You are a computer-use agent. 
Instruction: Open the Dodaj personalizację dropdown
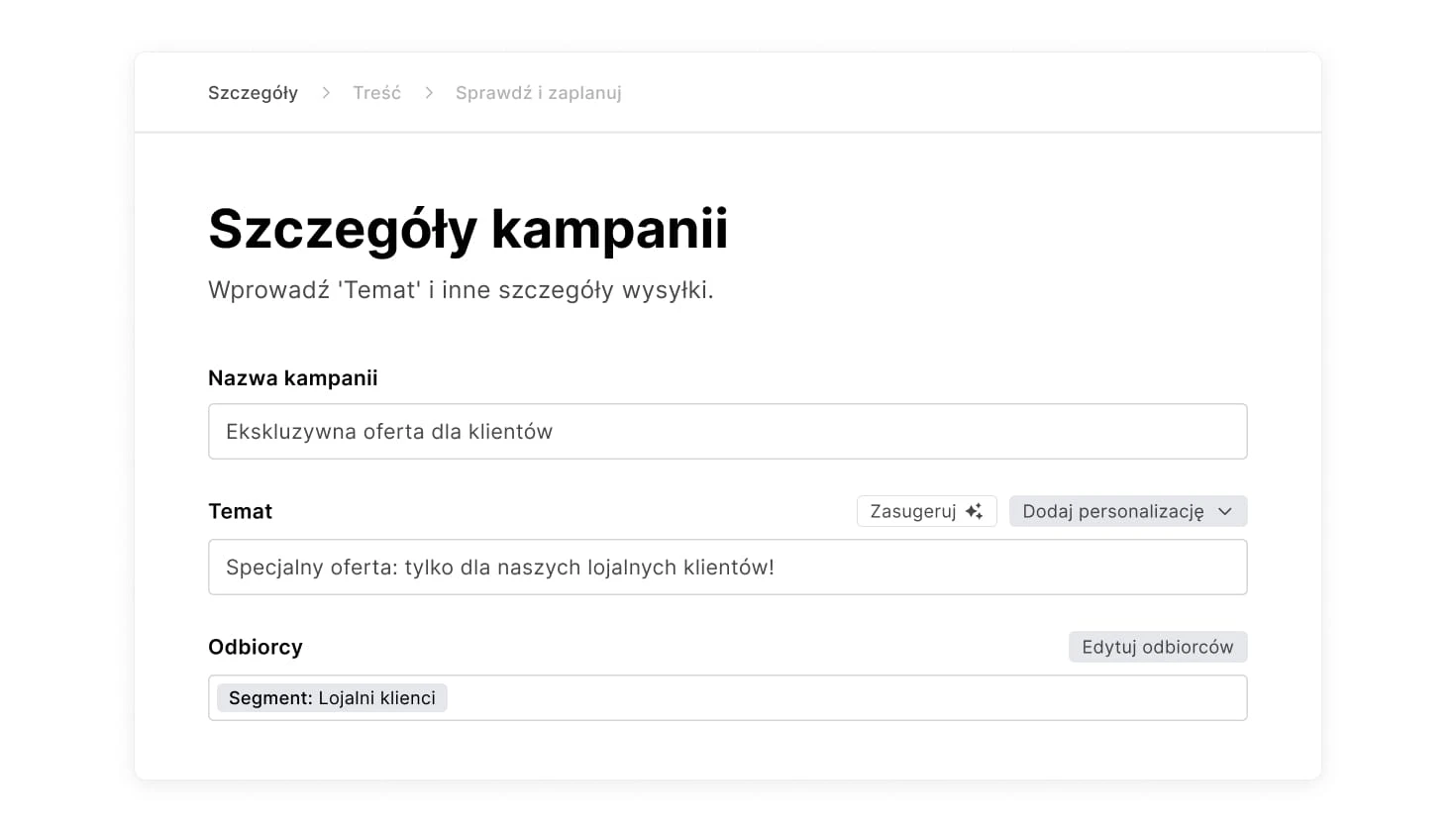(1113, 511)
